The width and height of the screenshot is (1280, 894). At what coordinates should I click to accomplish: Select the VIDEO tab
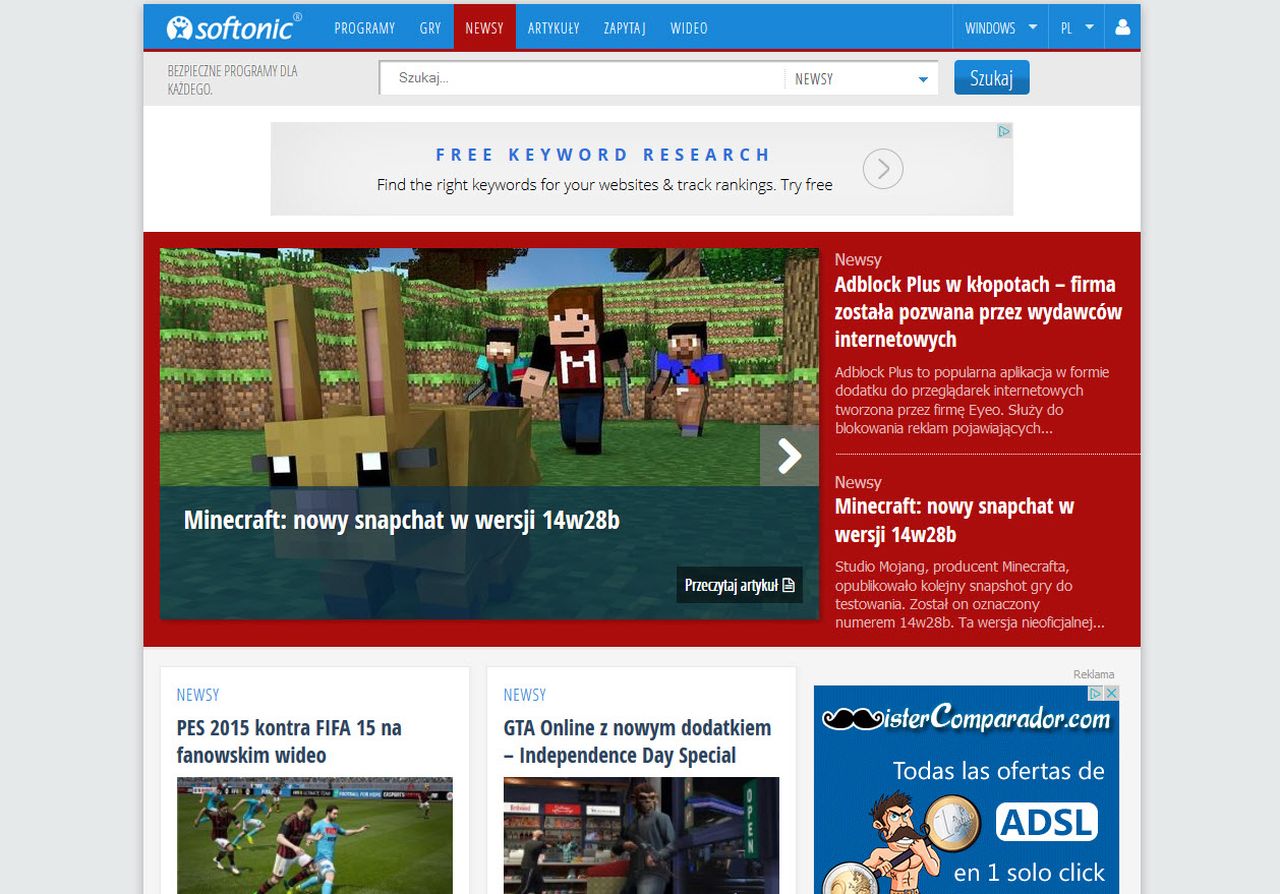coord(688,28)
